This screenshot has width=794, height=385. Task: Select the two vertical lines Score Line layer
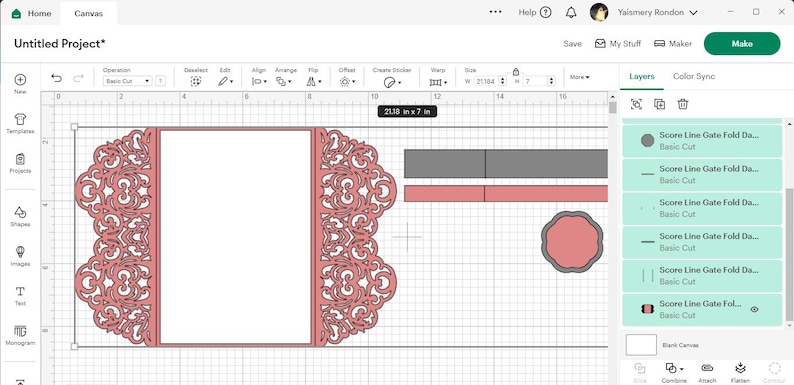tap(702, 276)
